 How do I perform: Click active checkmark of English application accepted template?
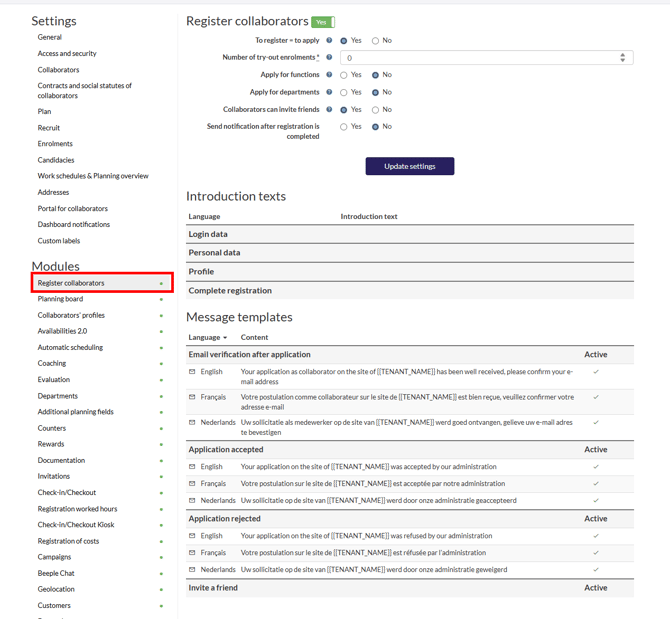tap(596, 467)
